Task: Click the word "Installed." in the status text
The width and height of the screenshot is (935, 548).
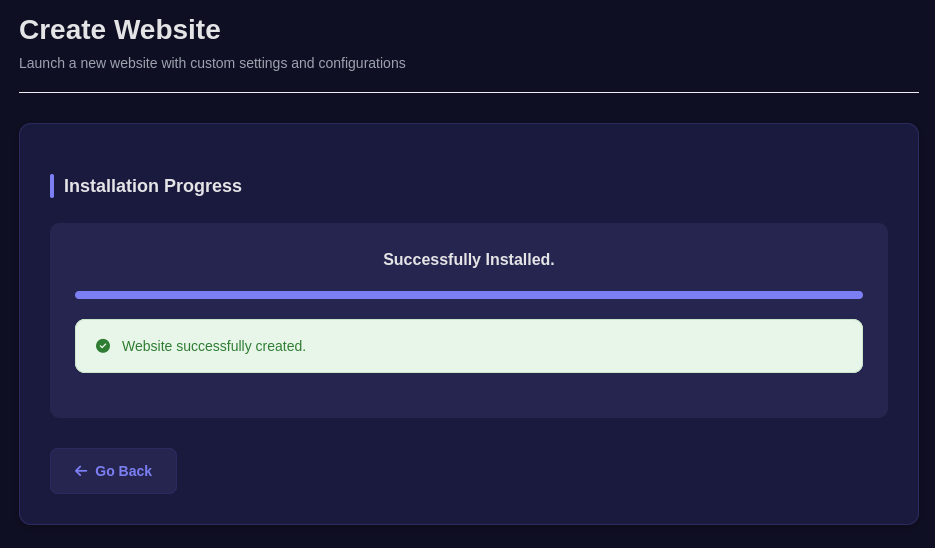Action: (x=520, y=260)
